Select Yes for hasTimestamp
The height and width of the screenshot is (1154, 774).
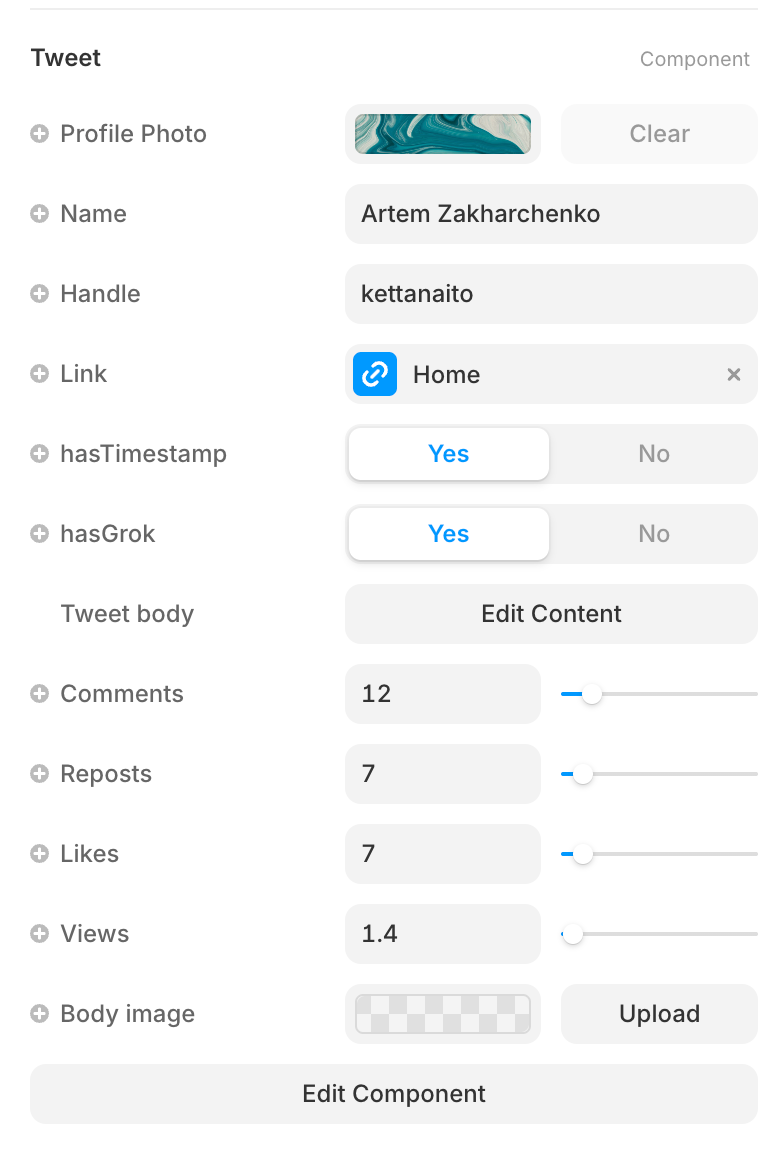tap(448, 453)
